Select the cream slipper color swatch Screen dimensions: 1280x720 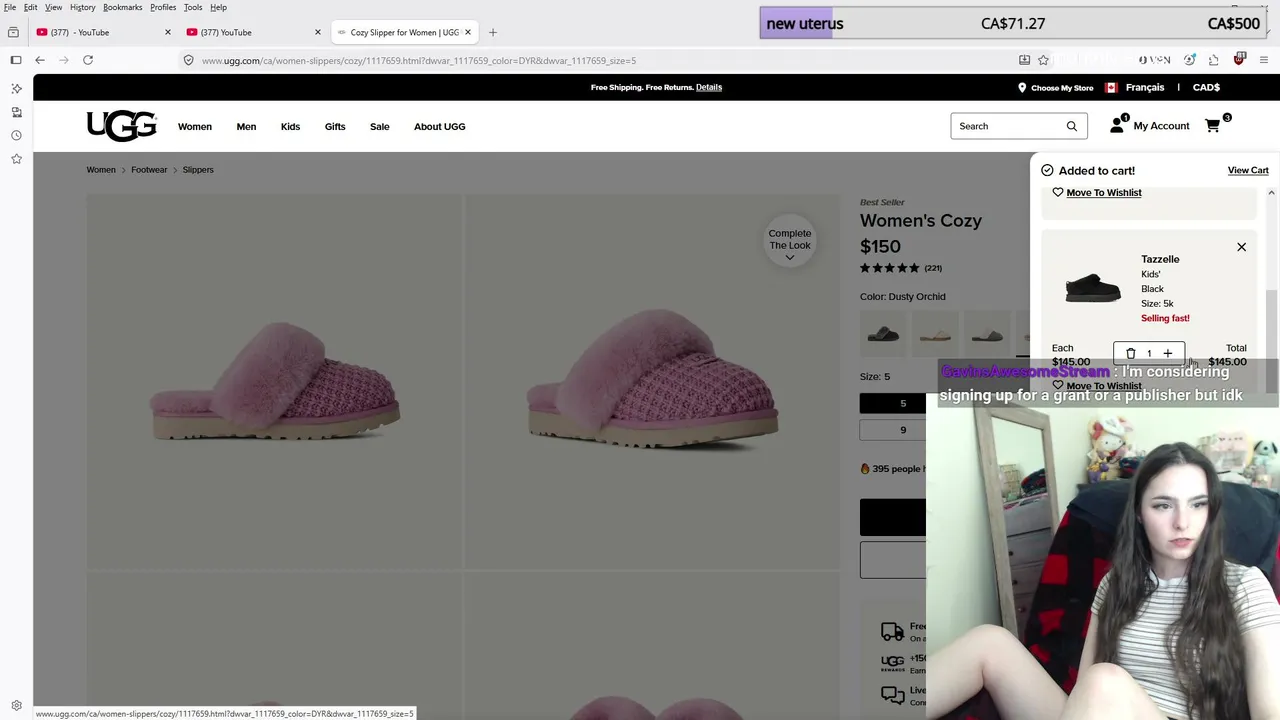[935, 335]
